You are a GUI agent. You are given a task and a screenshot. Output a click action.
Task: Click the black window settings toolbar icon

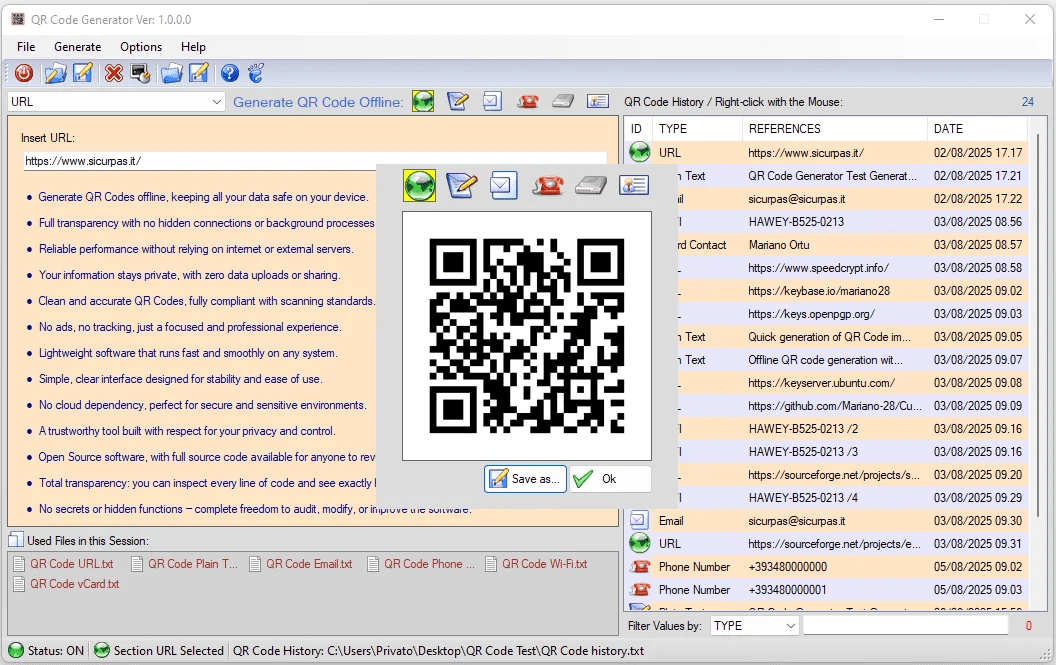pos(140,73)
